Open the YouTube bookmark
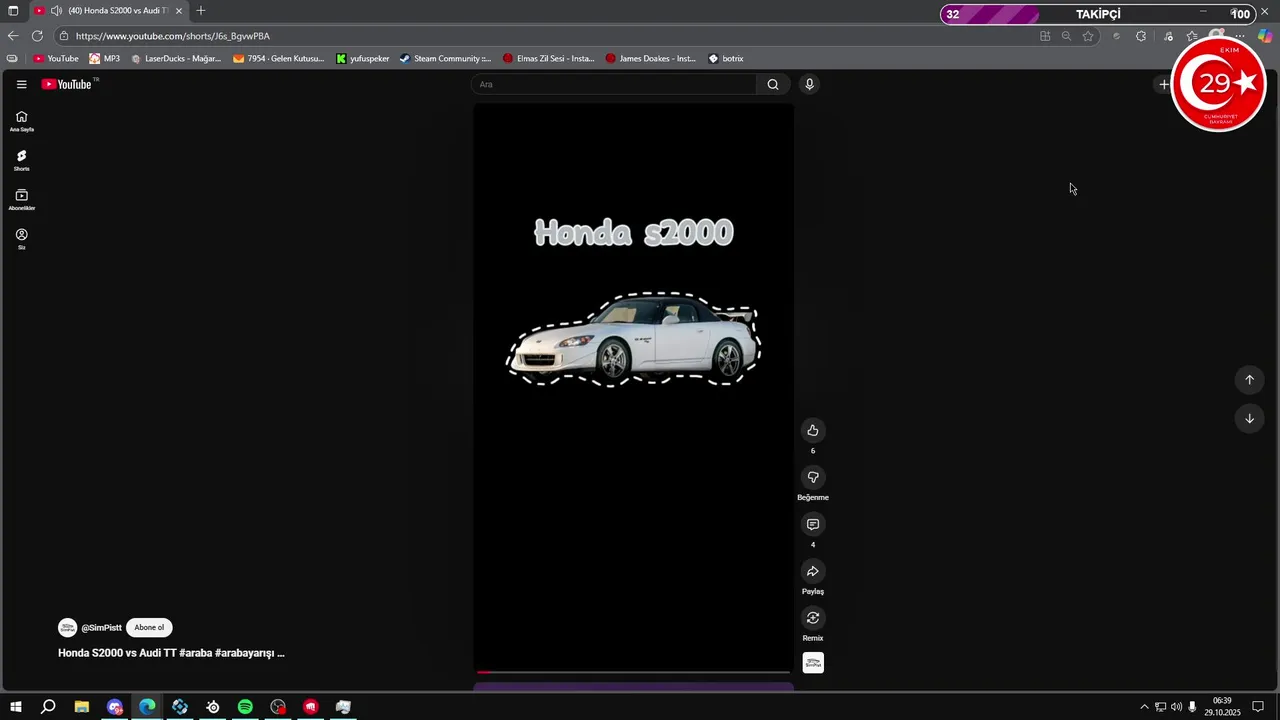 56,58
